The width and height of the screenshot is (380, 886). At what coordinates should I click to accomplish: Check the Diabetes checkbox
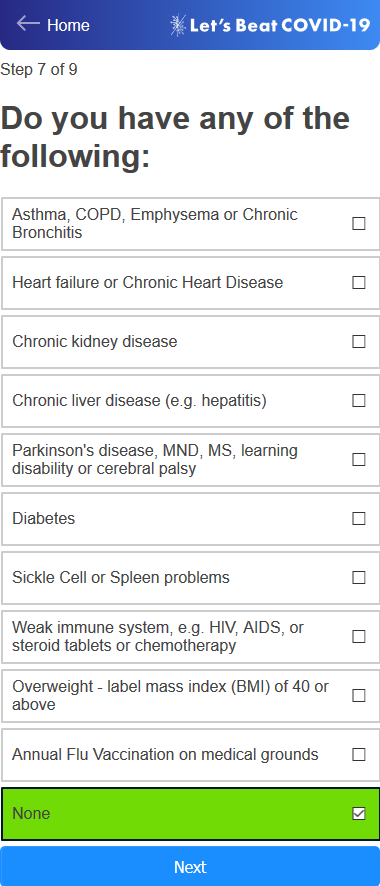click(359, 519)
